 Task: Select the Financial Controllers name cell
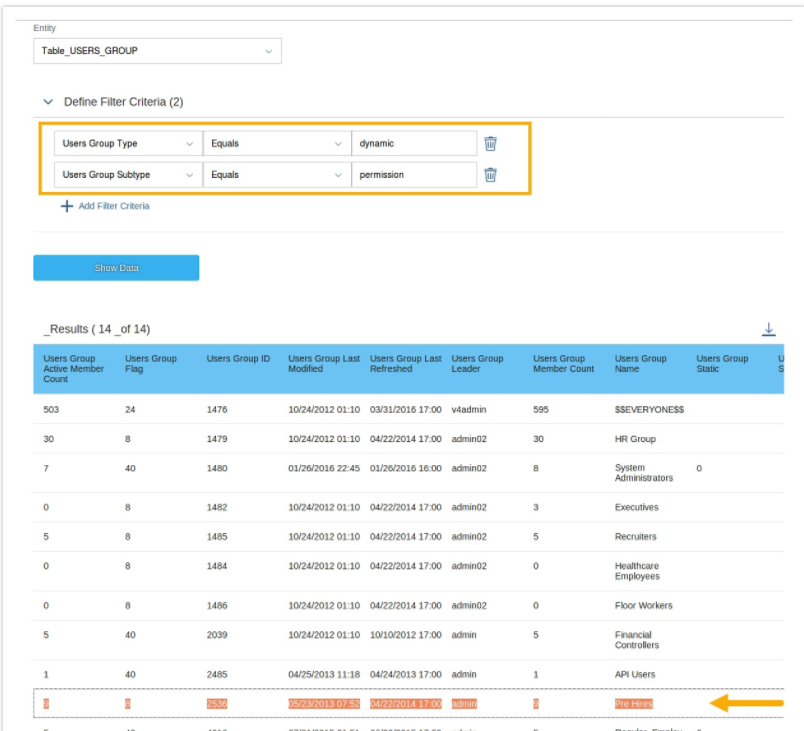pyautogui.click(x=636, y=640)
